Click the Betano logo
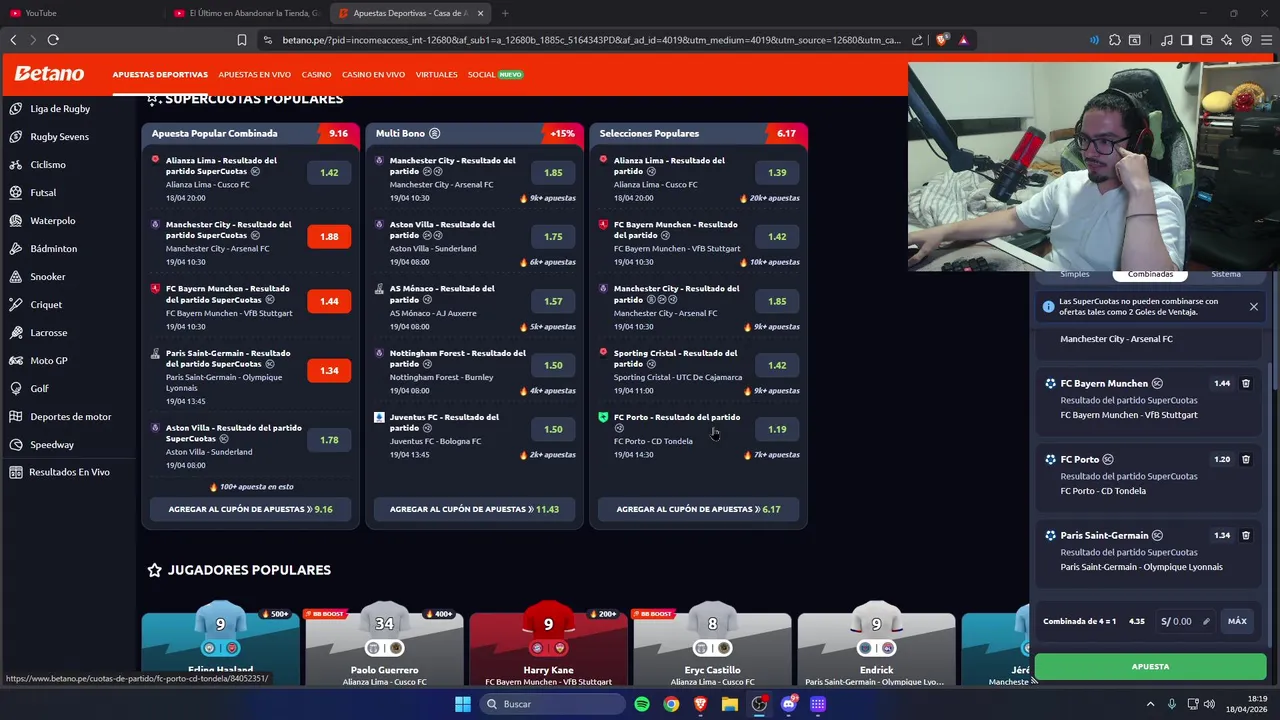This screenshot has height=720, width=1280. click(49, 74)
